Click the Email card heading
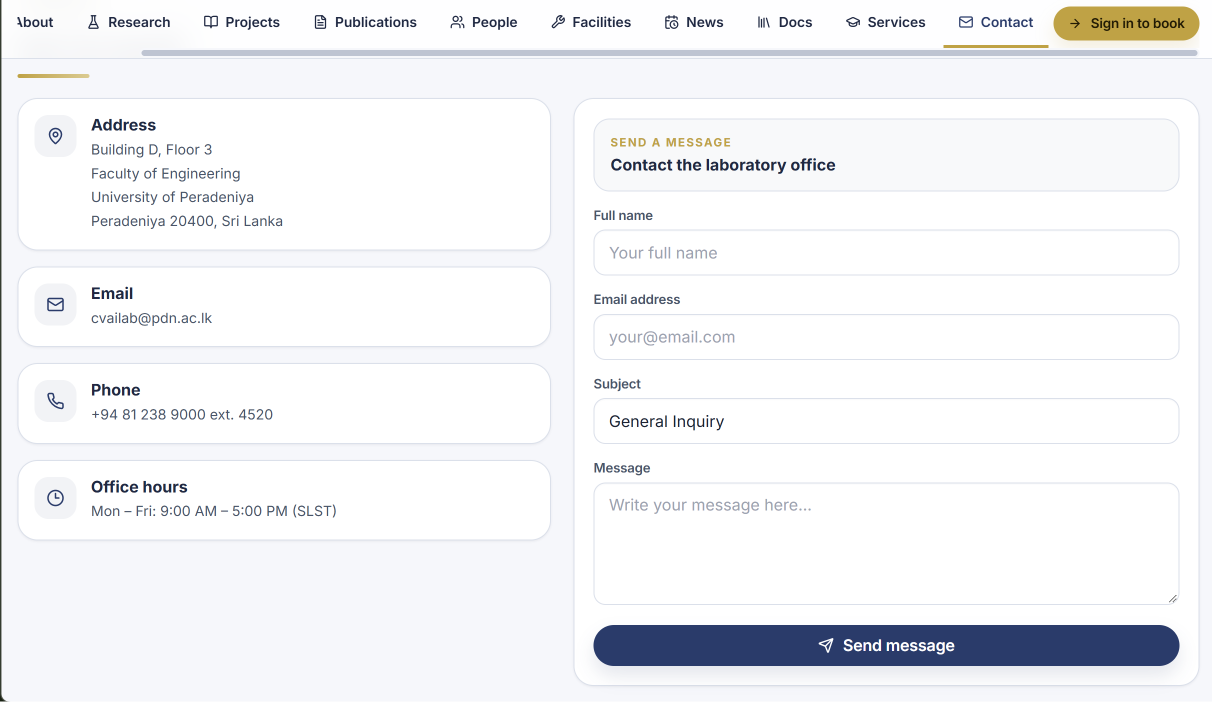1212x702 pixels. click(112, 293)
